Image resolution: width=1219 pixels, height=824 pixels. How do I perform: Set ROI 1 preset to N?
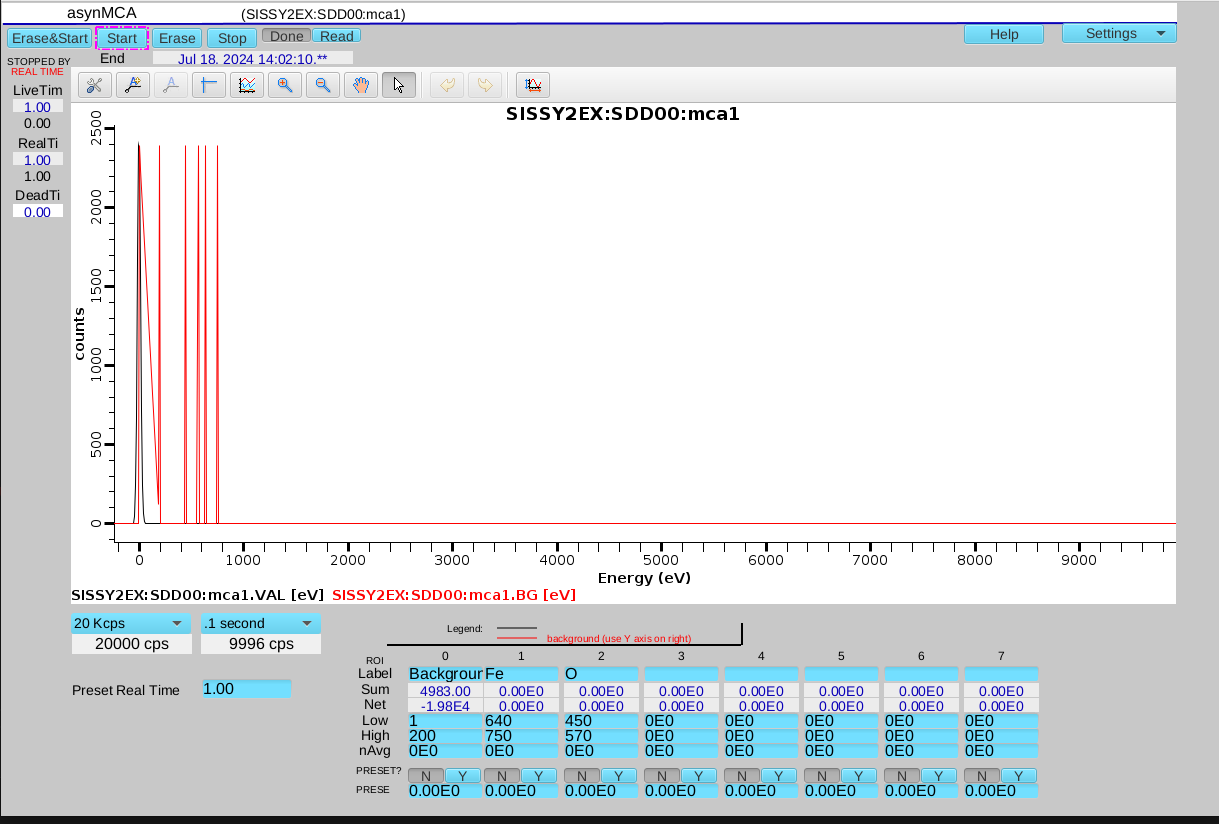(x=501, y=776)
